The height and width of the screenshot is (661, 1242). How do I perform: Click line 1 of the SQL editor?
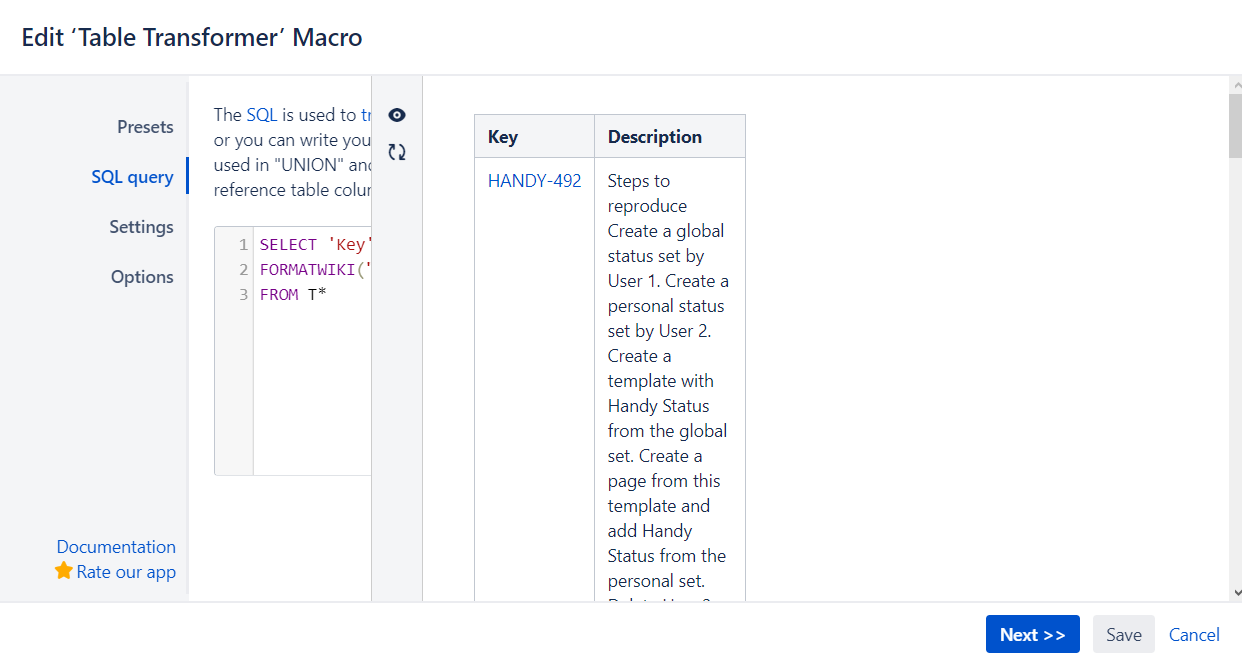pos(310,244)
